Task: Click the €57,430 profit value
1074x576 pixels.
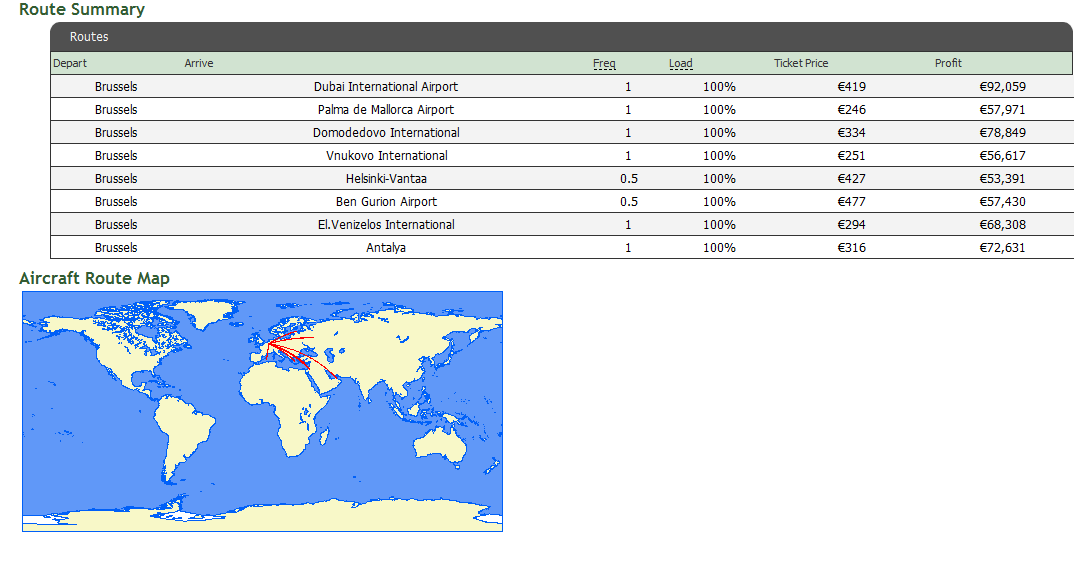Action: 1002,201
